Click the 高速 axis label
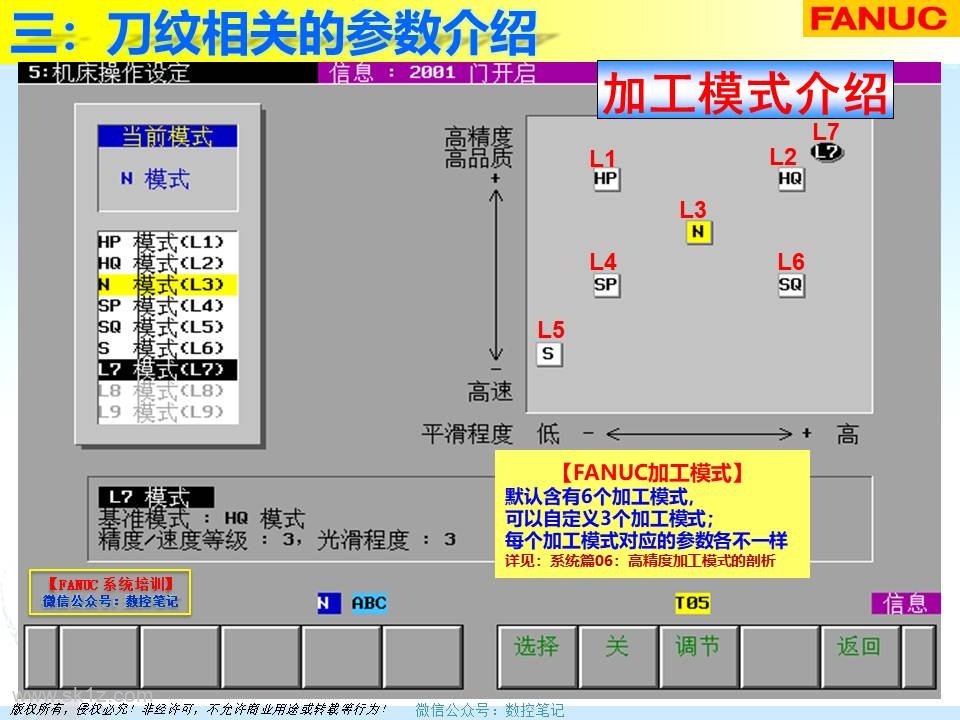The height and width of the screenshot is (720, 960). tap(490, 392)
